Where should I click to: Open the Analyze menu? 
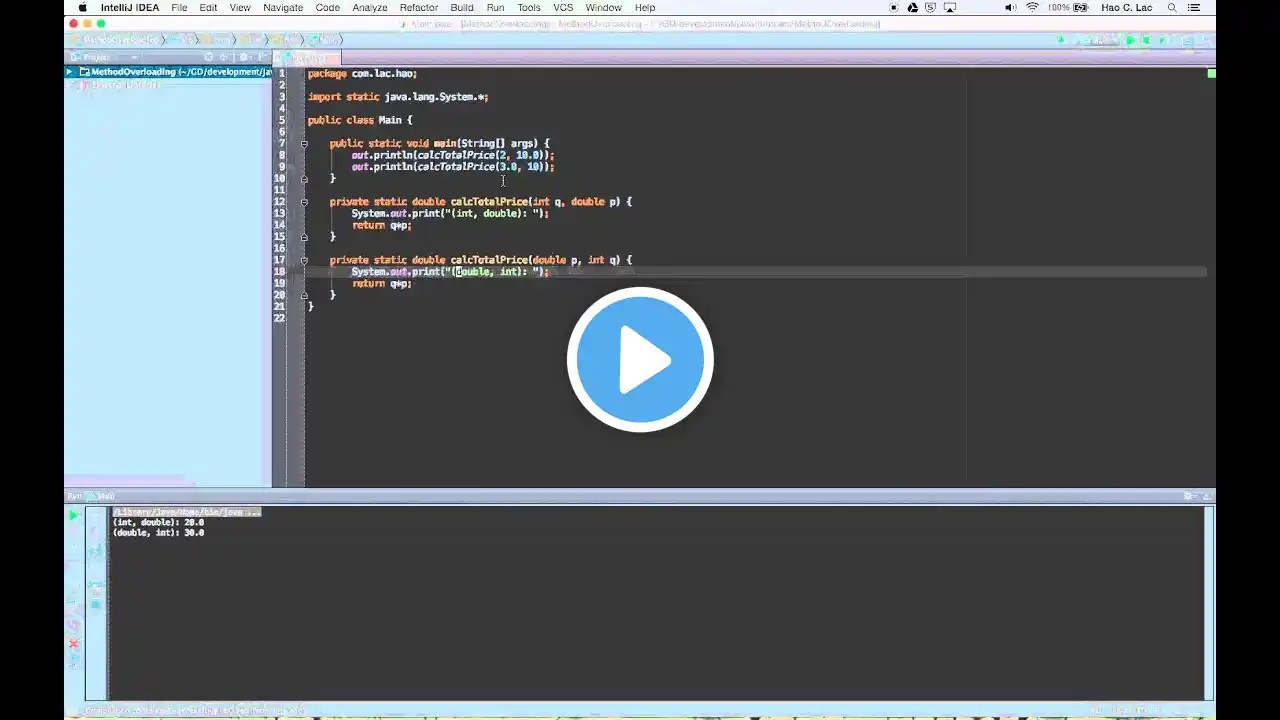pyautogui.click(x=370, y=8)
